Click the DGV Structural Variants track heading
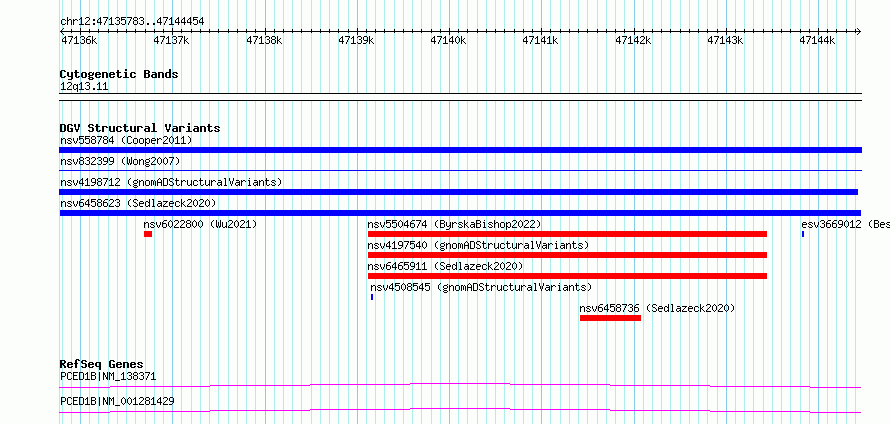Image resolution: width=890 pixels, height=424 pixels. pyautogui.click(x=140, y=128)
